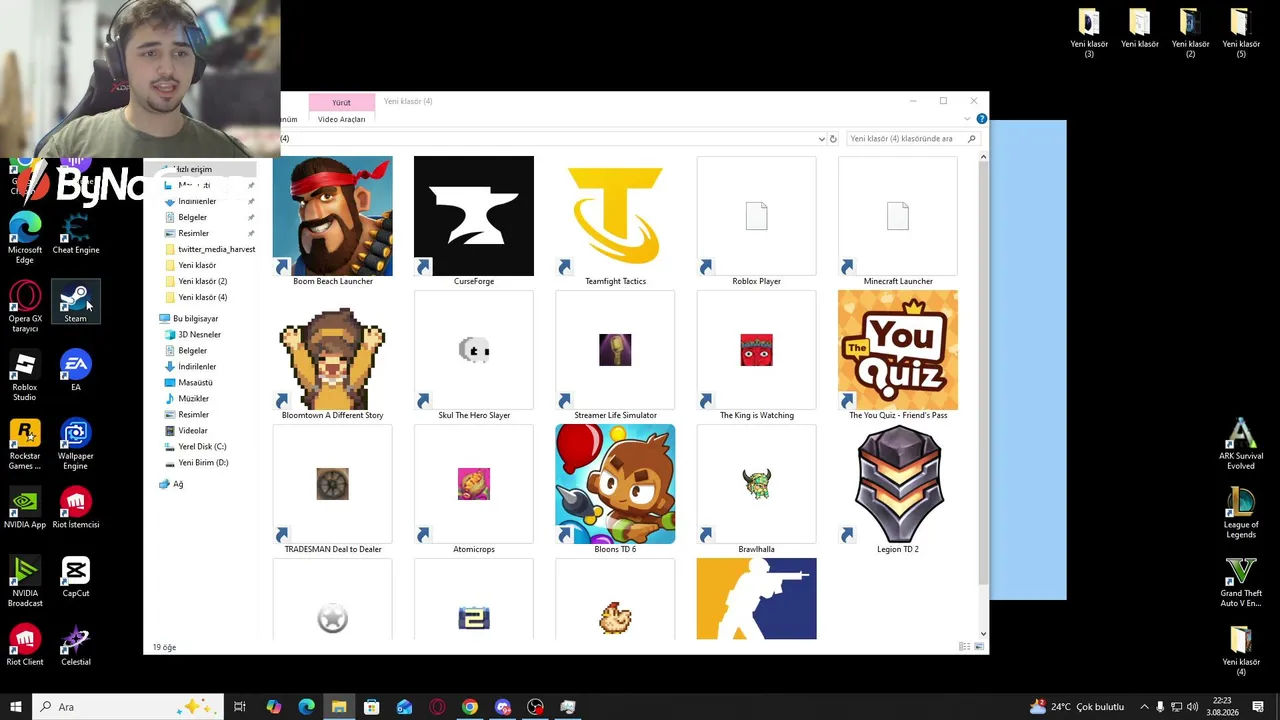Select the CapCut desktop icon
Screen dimensions: 1280x720
pyautogui.click(x=75, y=577)
